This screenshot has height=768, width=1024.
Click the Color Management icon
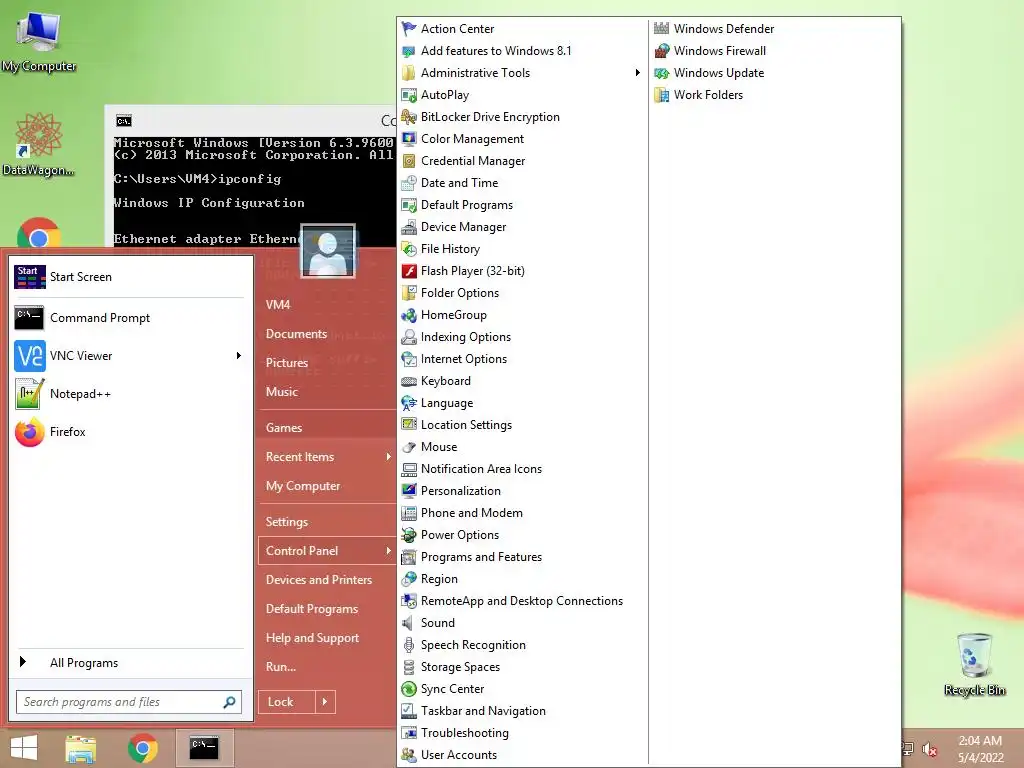pyautogui.click(x=409, y=138)
